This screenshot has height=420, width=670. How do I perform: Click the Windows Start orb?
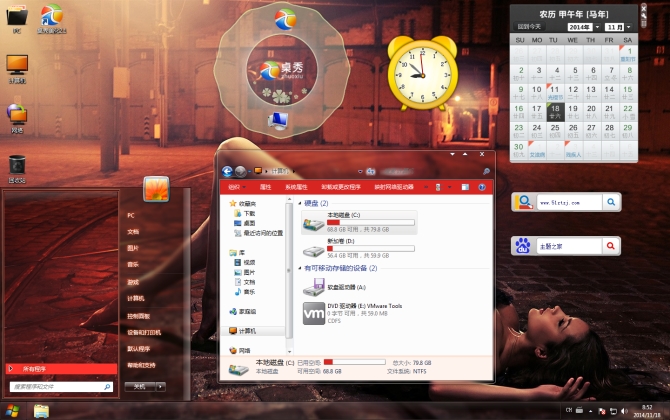coord(12,411)
